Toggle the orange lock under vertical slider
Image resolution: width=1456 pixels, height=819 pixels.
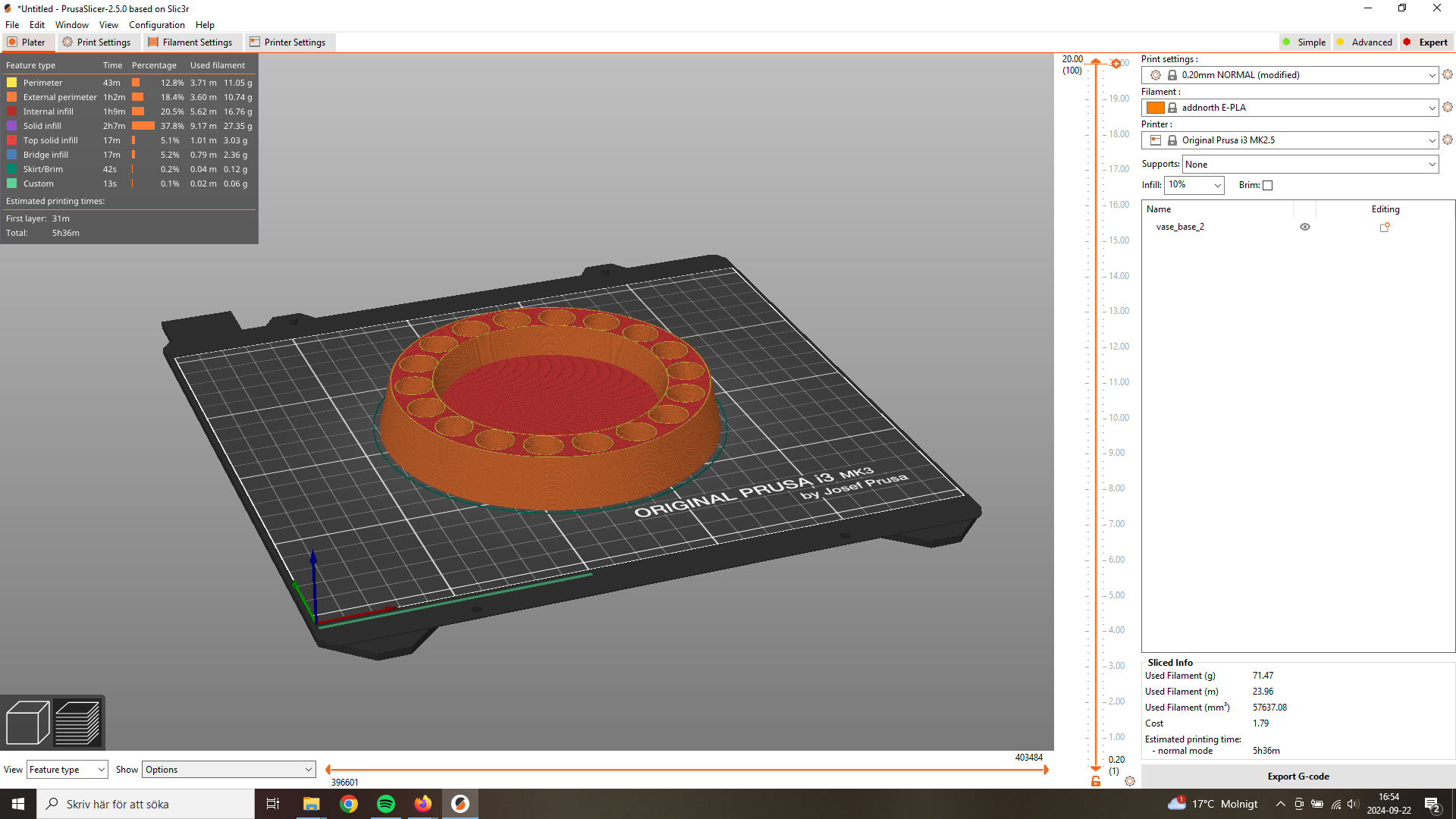[1096, 781]
